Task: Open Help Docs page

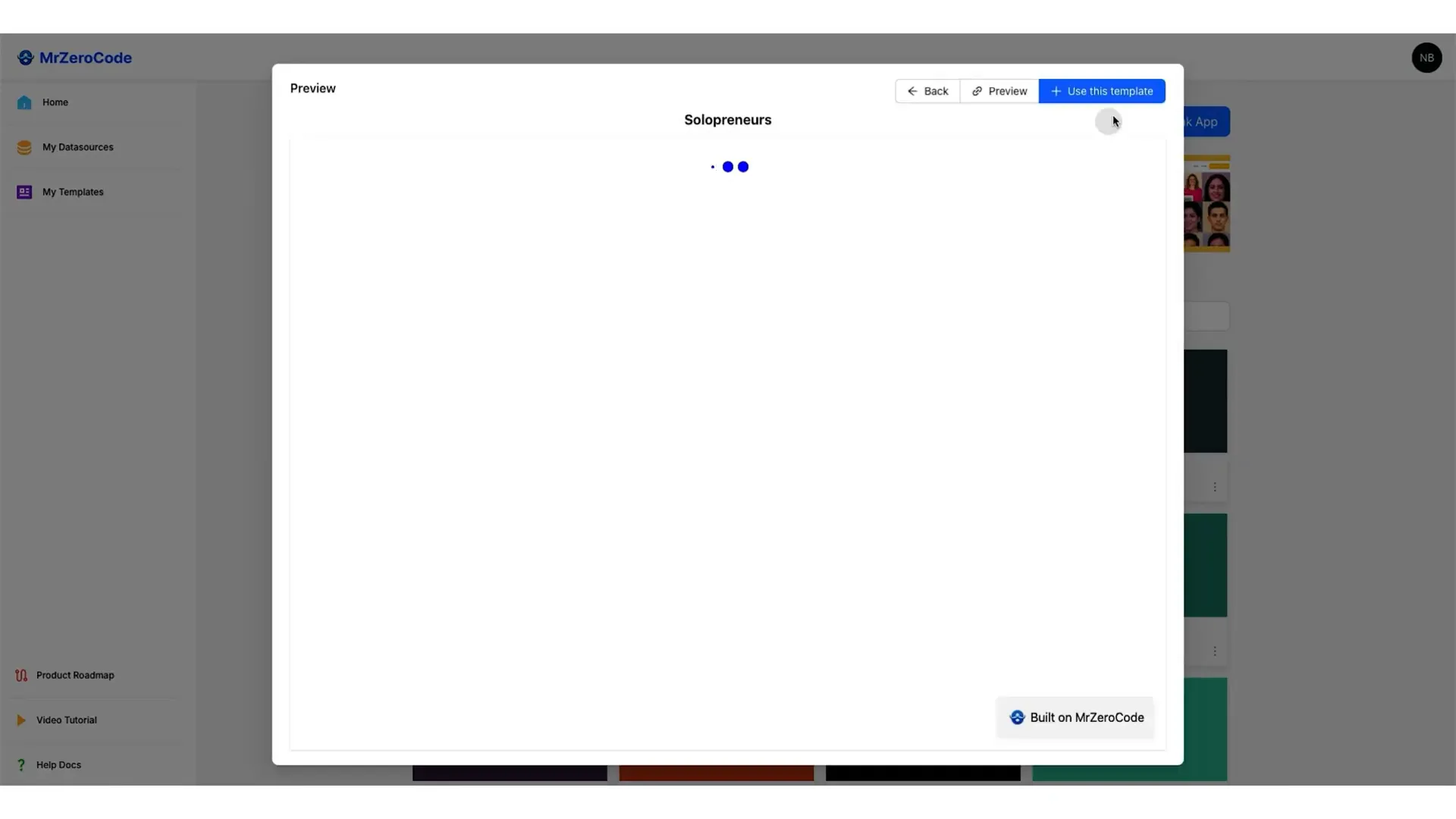Action: coord(58,764)
